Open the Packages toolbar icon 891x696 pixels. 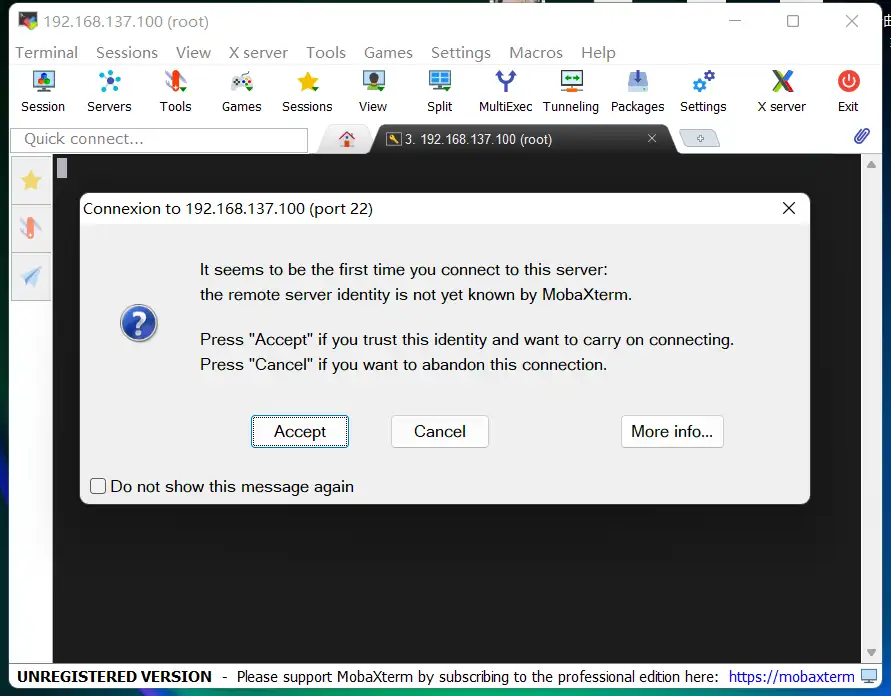click(638, 91)
